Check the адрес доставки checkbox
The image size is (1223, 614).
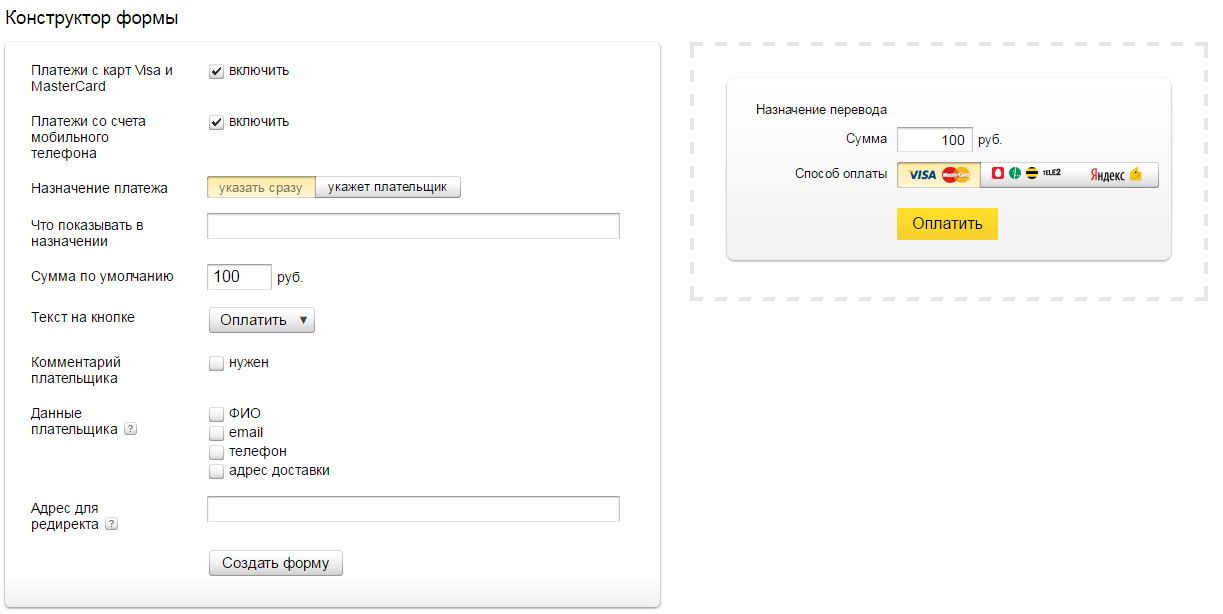coord(216,471)
